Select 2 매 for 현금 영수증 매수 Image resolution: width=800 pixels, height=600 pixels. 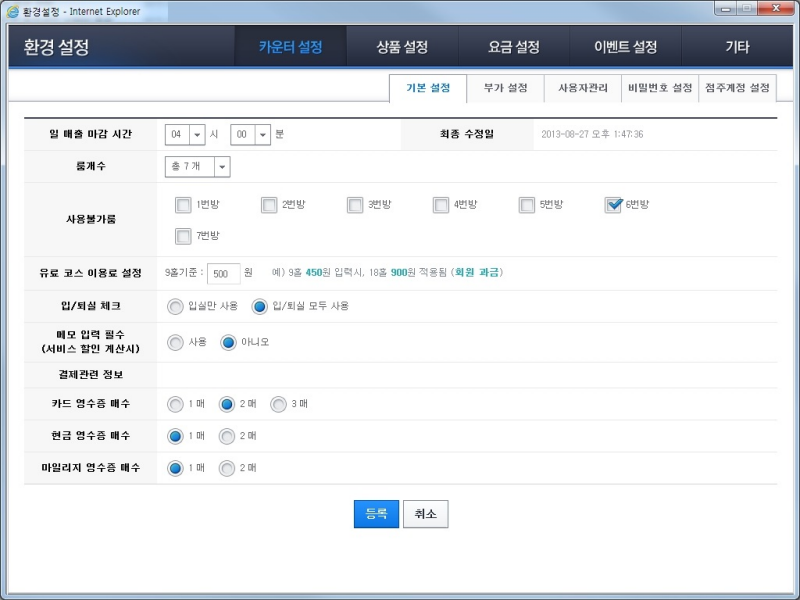click(225, 436)
